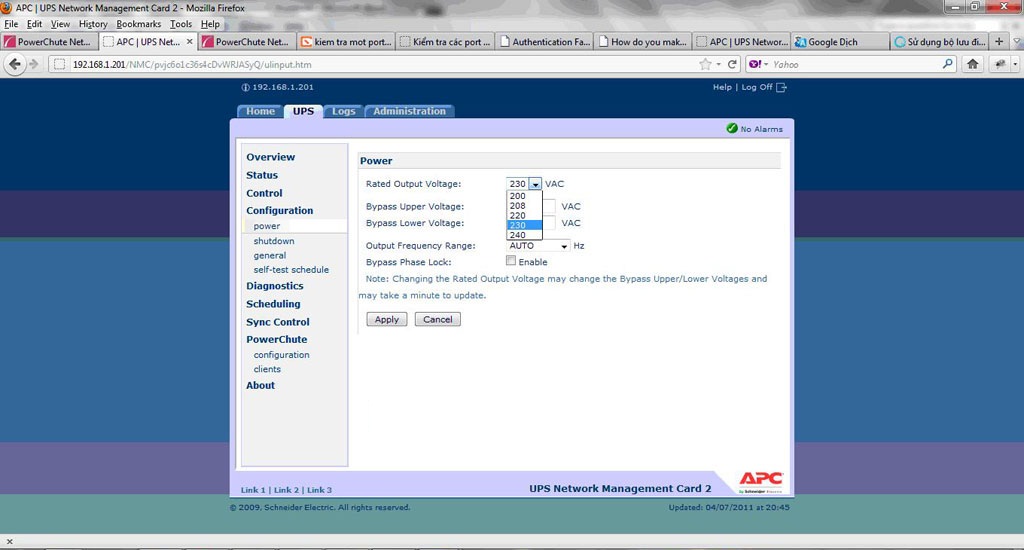
Task: Open the View menu
Action: coord(60,24)
